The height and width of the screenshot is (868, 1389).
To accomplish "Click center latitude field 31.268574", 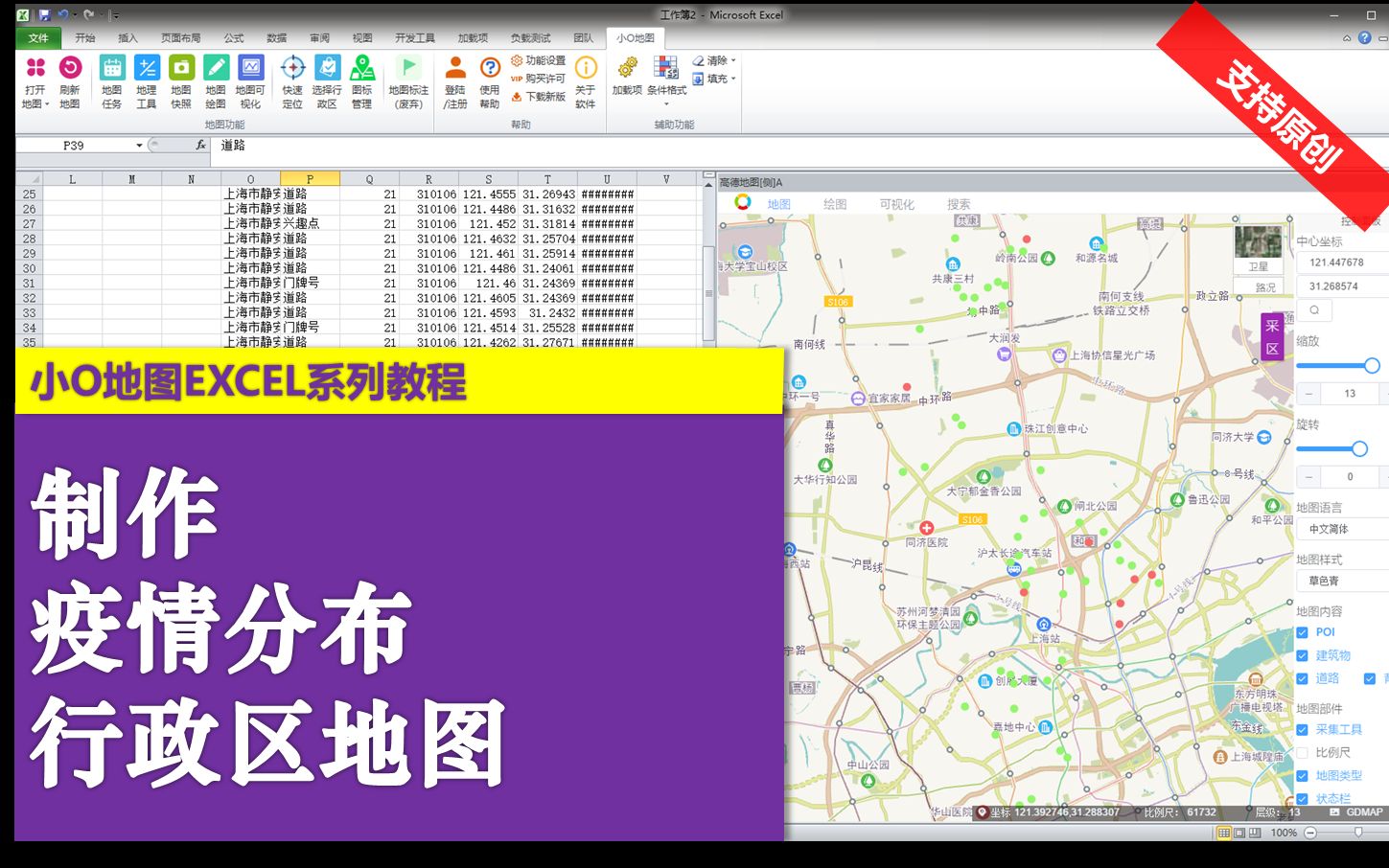I will 1343,286.
